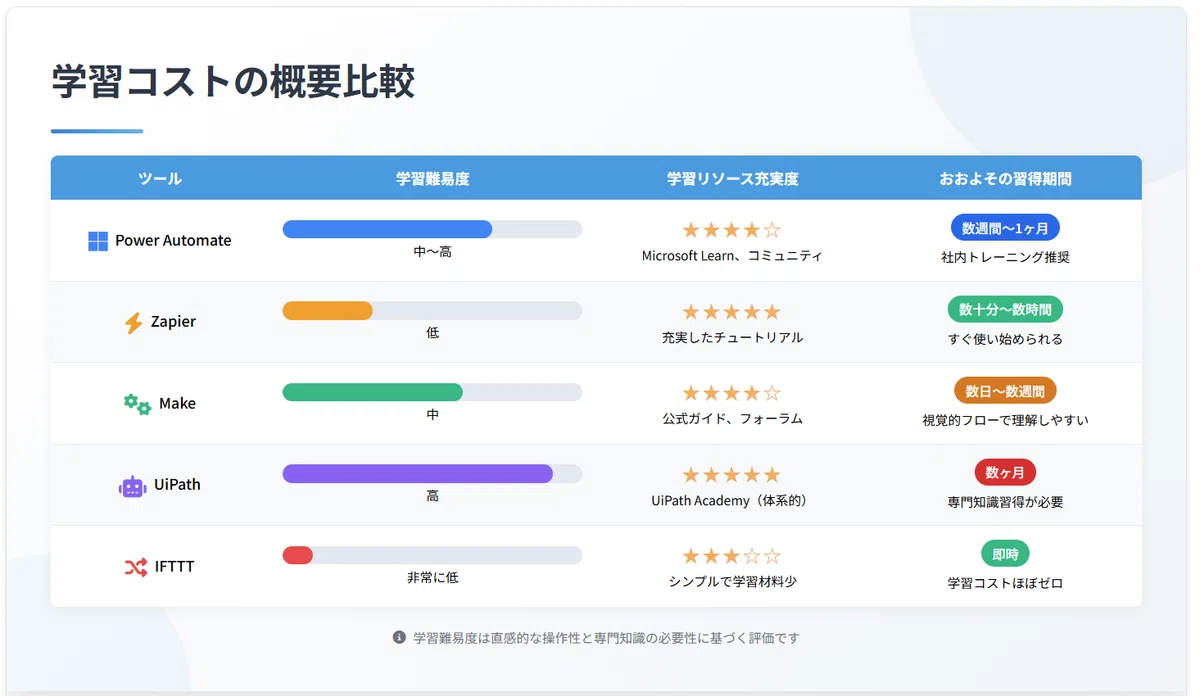Click the 学習コストの概要比較 heading

[x=233, y=82]
